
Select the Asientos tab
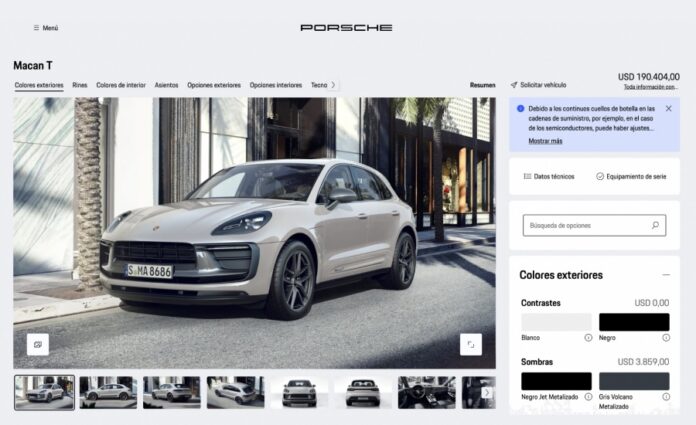[x=166, y=85]
